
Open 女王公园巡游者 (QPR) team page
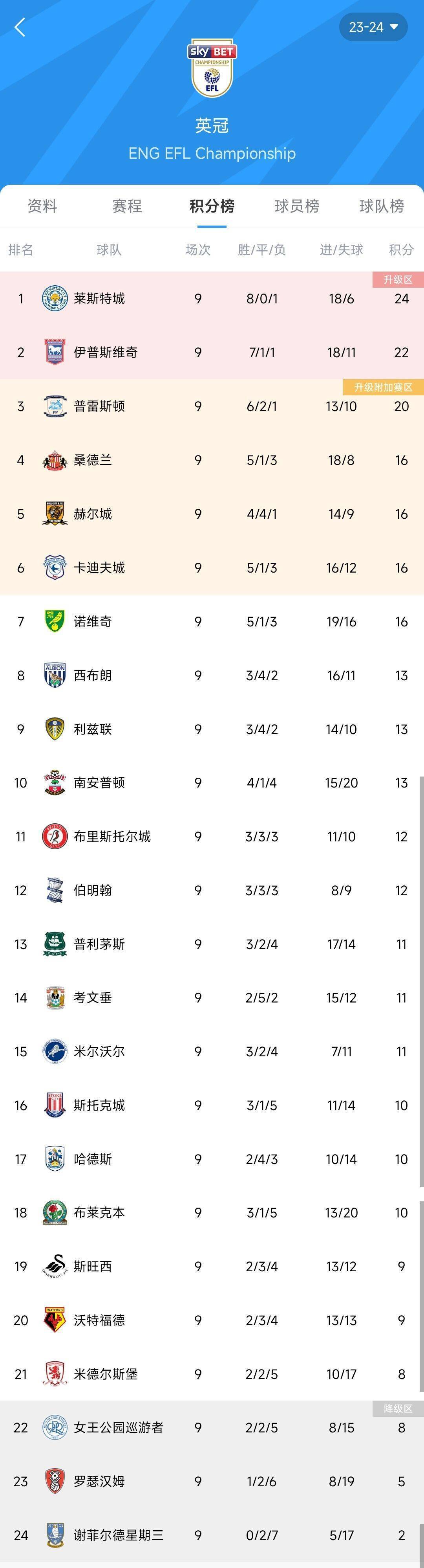tap(120, 1427)
